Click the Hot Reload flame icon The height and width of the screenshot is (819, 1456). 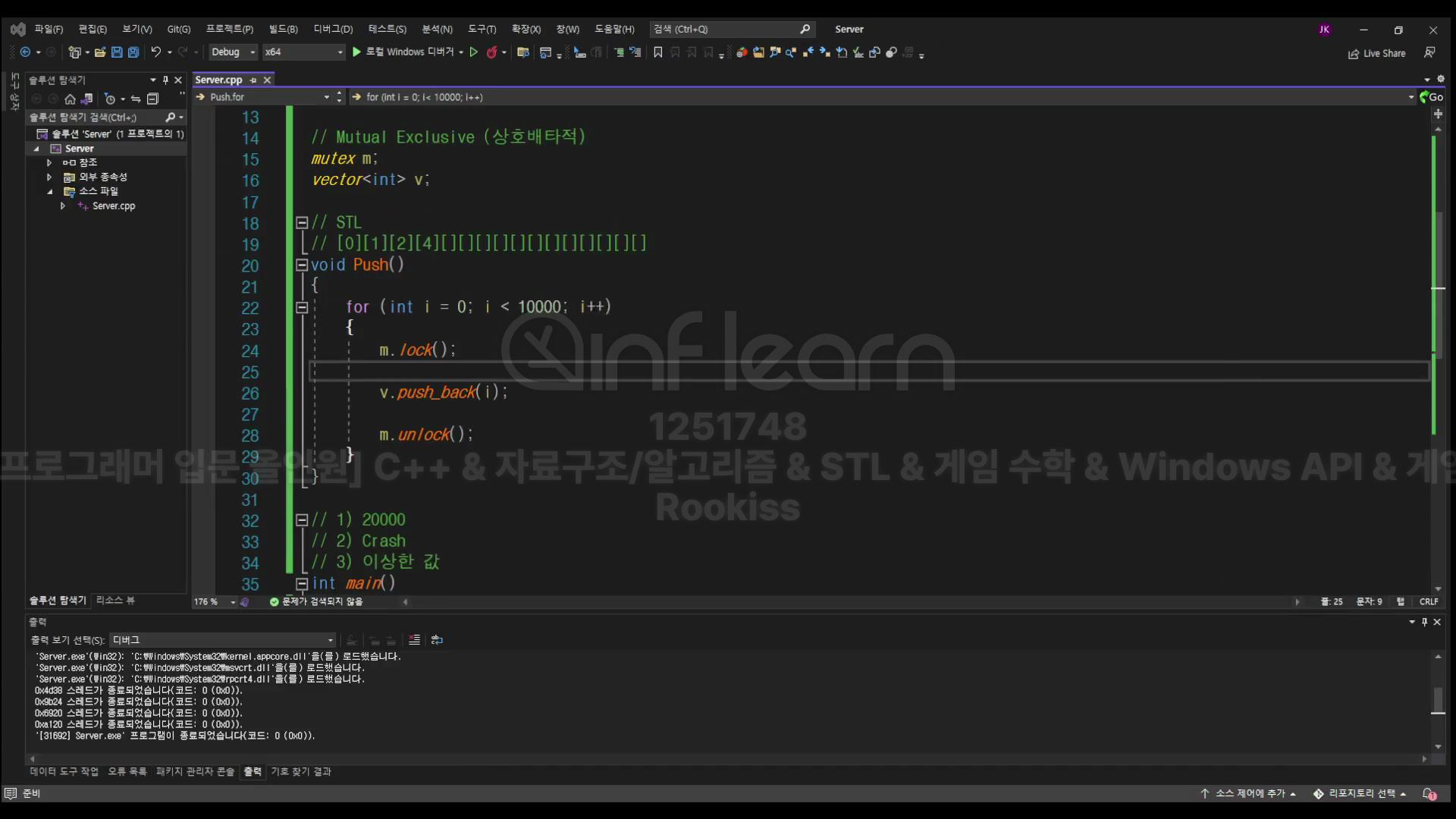tap(491, 52)
